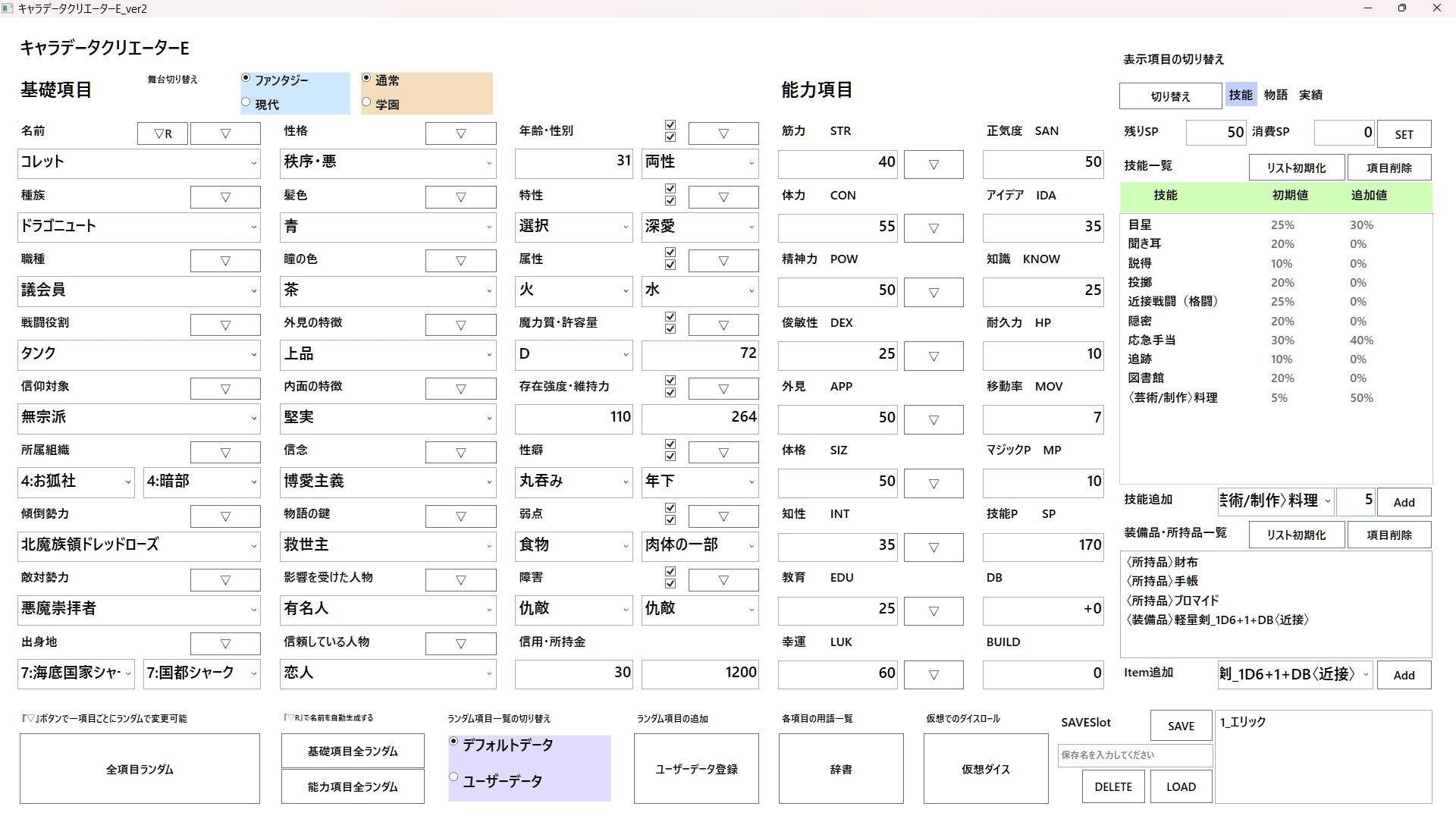1456x819 pixels.
Task: Open the 種族 ドラゴニュート dropdown
Action: [x=139, y=227]
